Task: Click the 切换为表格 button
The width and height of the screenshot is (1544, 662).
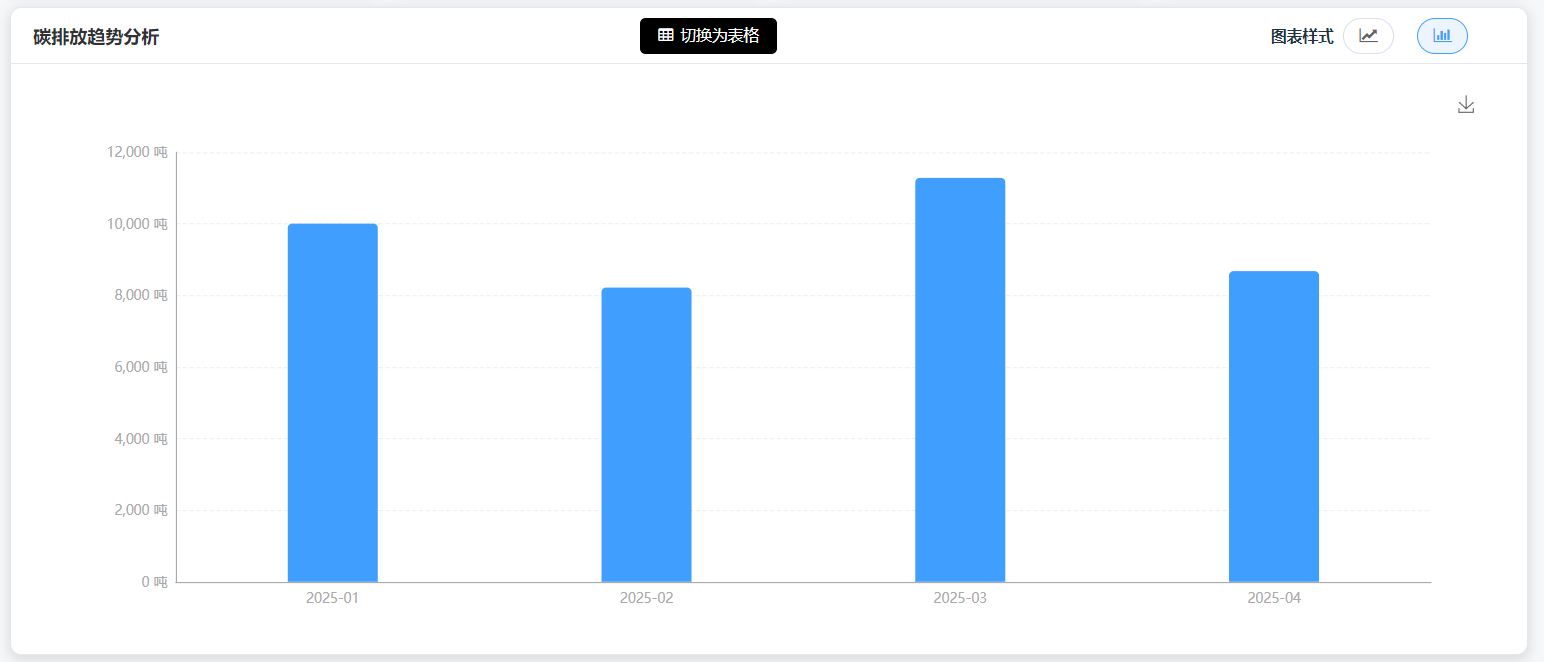Action: (708, 36)
